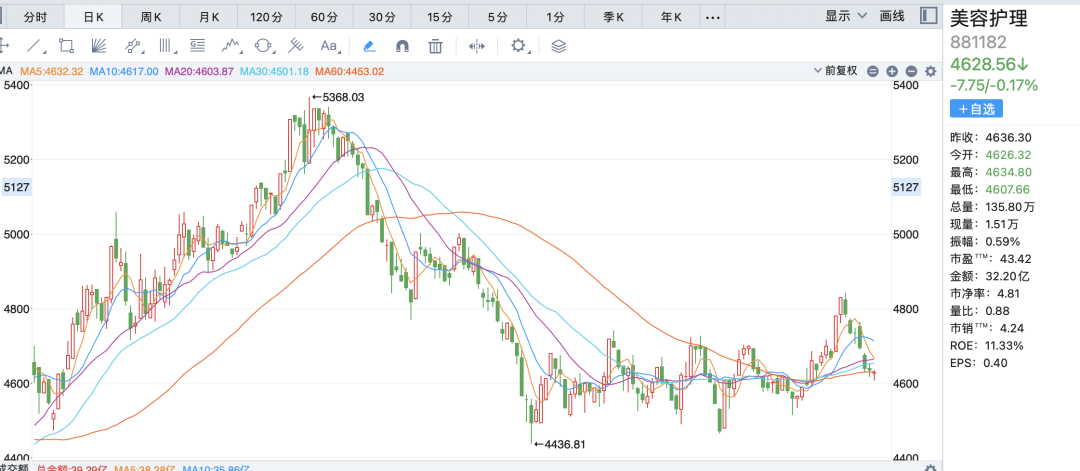Image resolution: width=1080 pixels, height=471 pixels.
Task: Pick the fan lines drawing tool
Action: click(99, 45)
